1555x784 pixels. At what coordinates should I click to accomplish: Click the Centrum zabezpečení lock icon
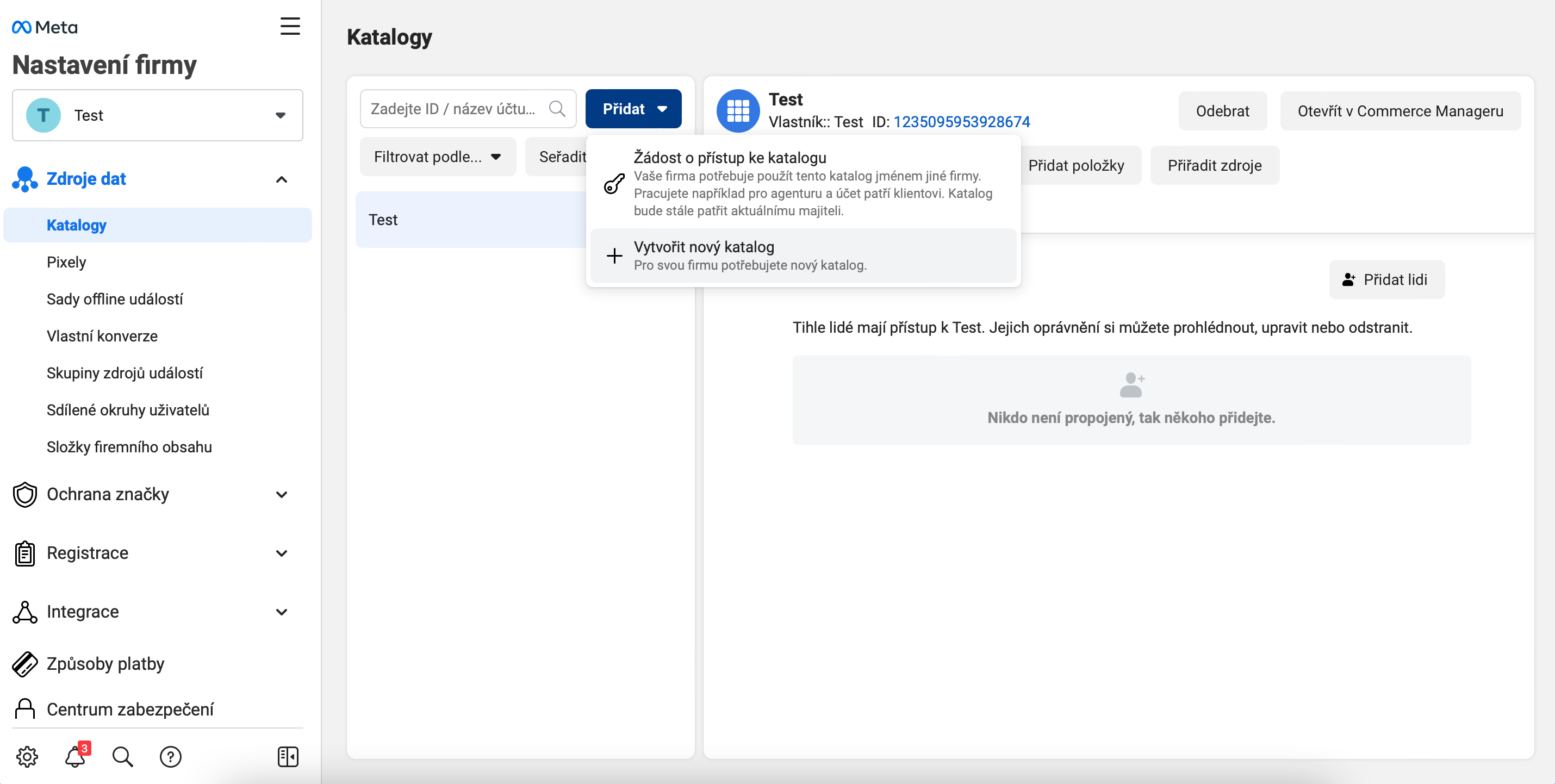(x=25, y=709)
